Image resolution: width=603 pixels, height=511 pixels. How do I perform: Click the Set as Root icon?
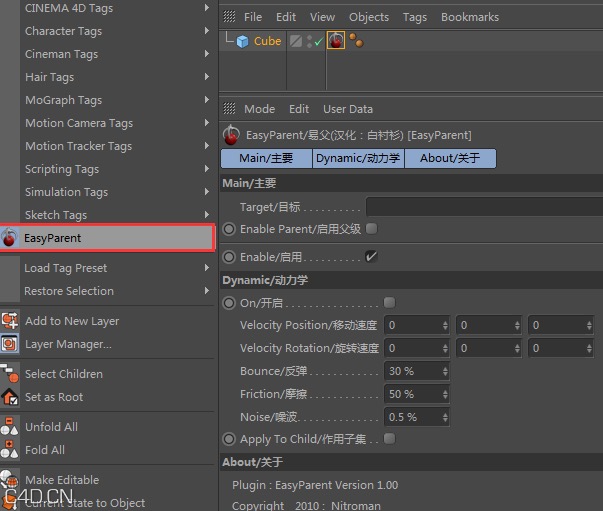click(x=10, y=396)
